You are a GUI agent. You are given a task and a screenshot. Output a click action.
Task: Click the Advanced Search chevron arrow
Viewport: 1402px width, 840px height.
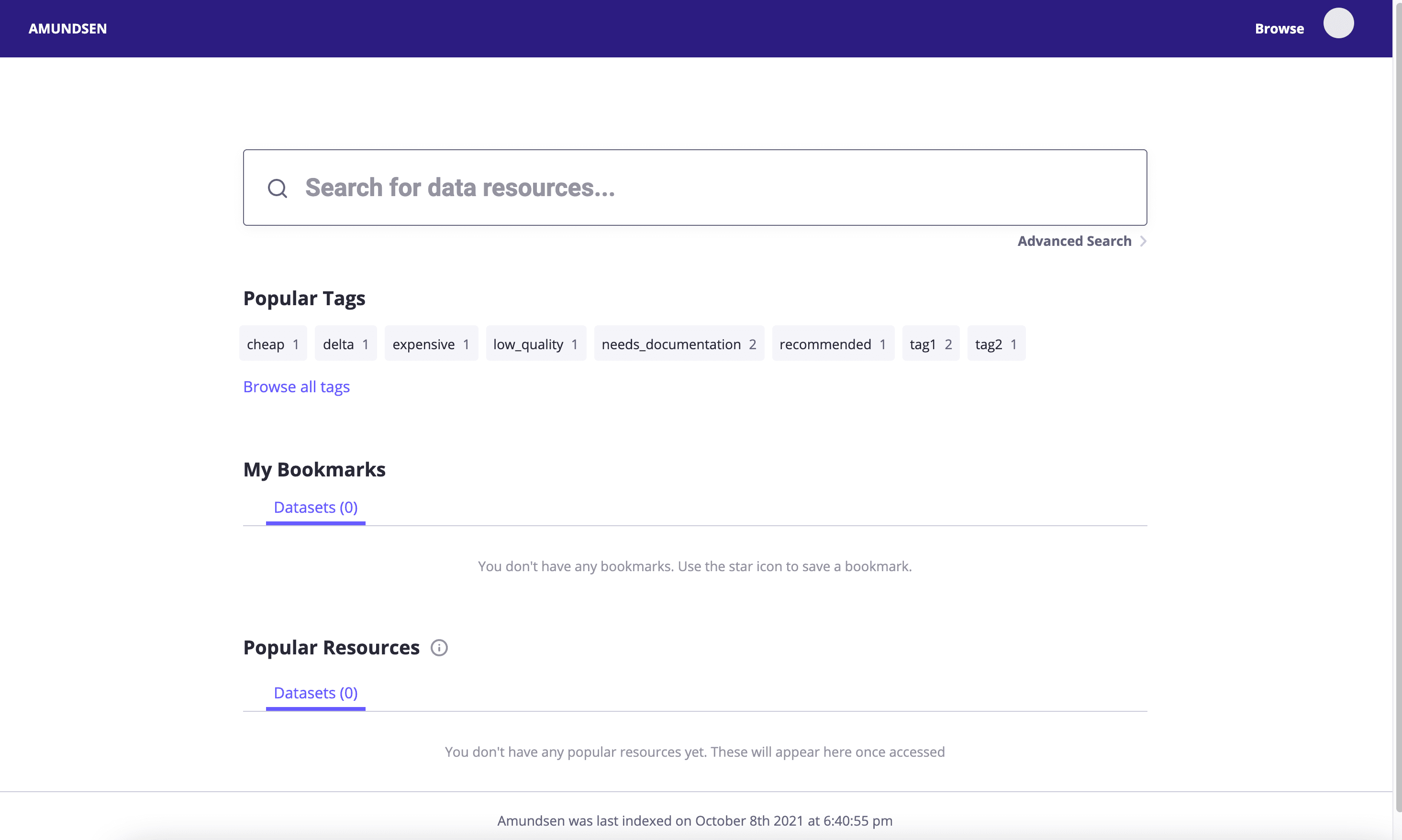(1143, 241)
